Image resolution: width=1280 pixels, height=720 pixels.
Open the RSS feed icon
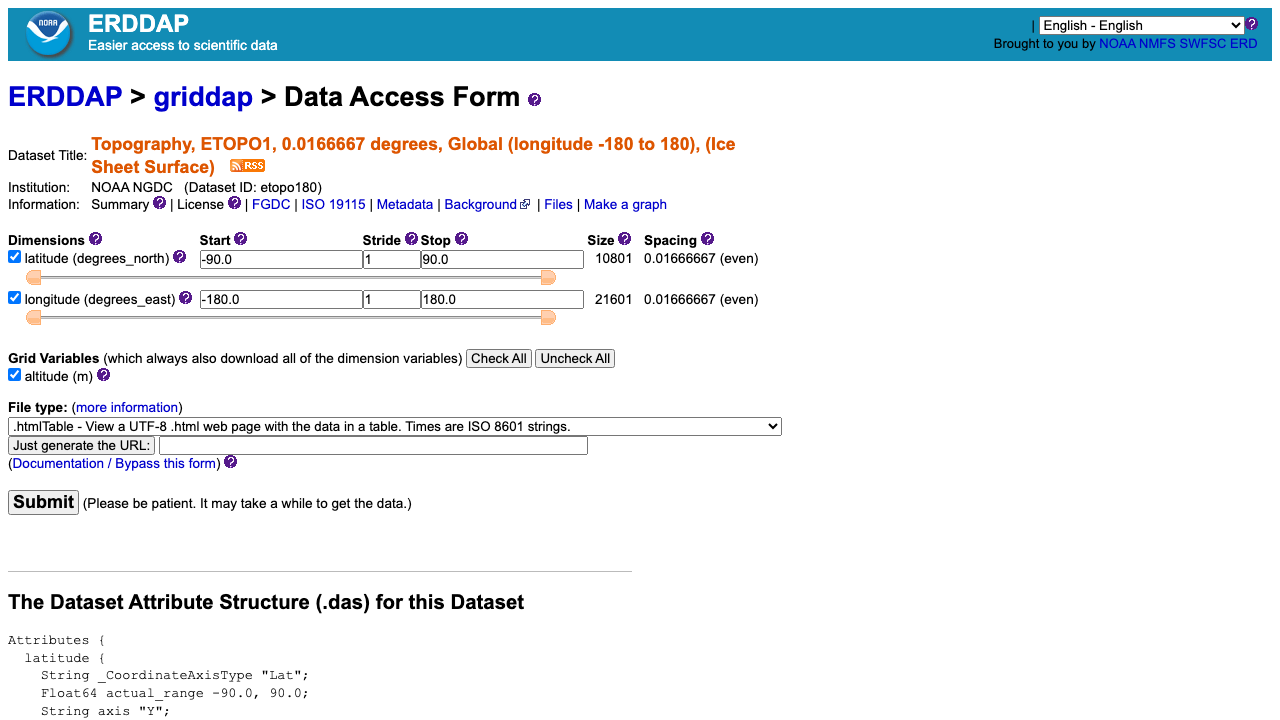point(247,166)
